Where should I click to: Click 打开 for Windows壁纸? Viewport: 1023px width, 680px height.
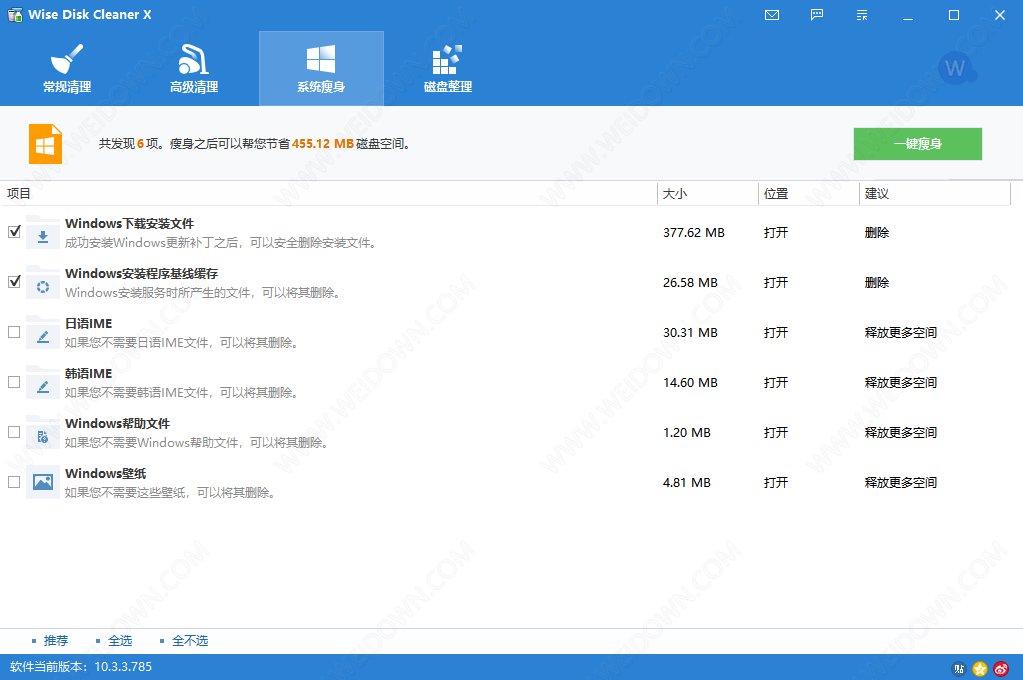[776, 483]
